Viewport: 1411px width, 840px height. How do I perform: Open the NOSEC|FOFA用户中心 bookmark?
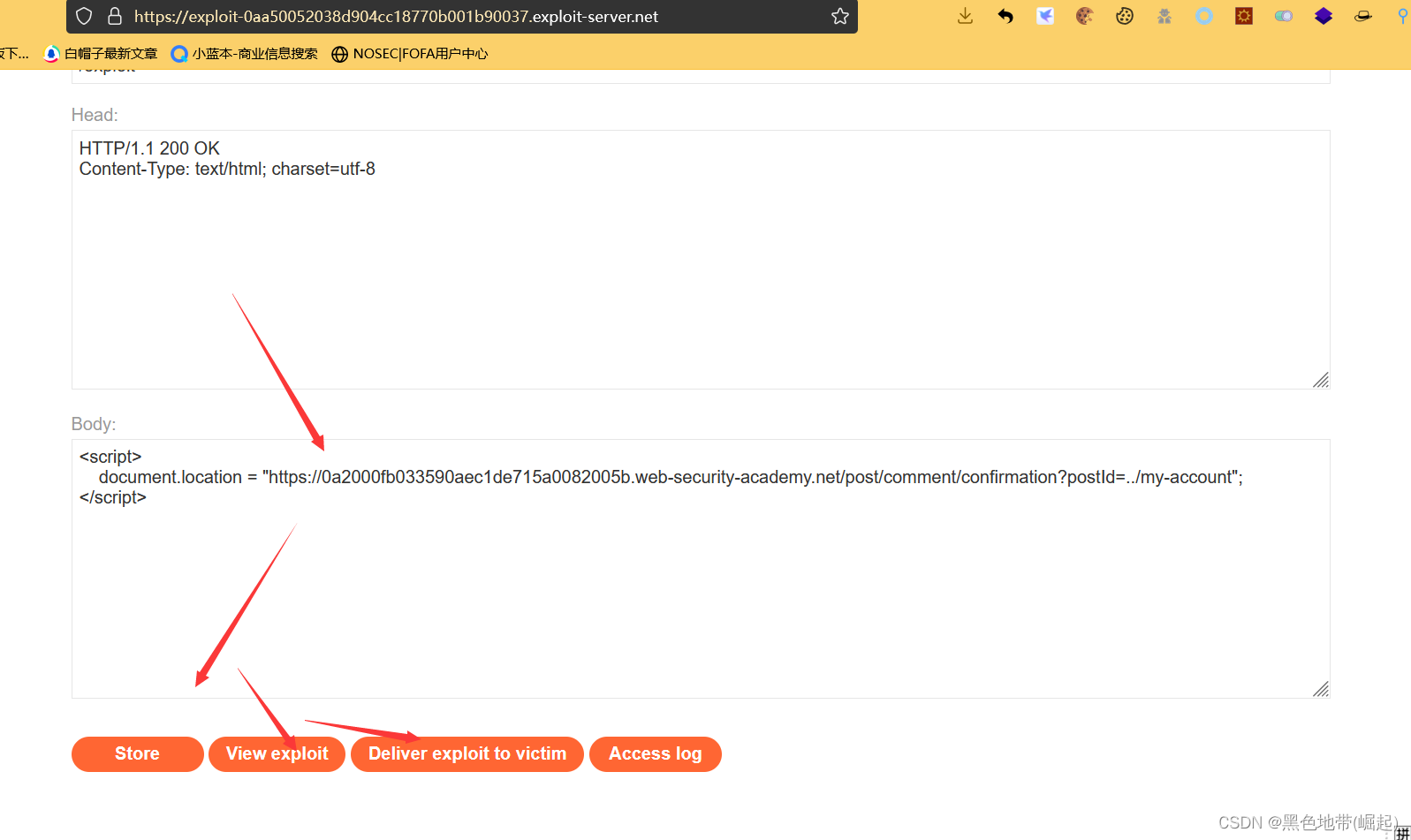point(410,54)
